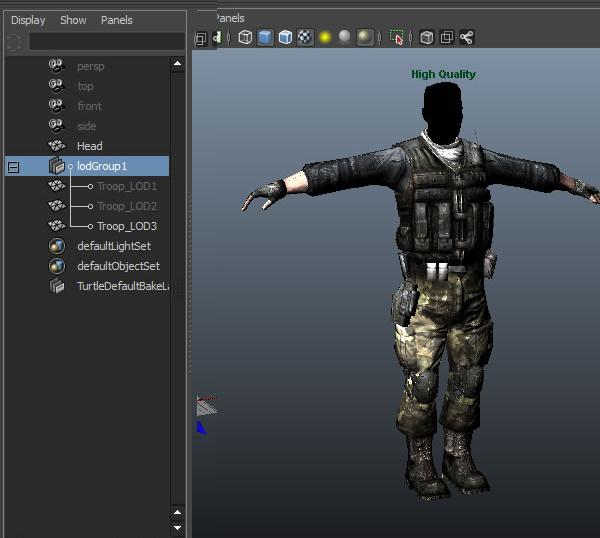Select lodGroup1 in the outliner
This screenshot has width=600, height=538.
[x=87, y=166]
